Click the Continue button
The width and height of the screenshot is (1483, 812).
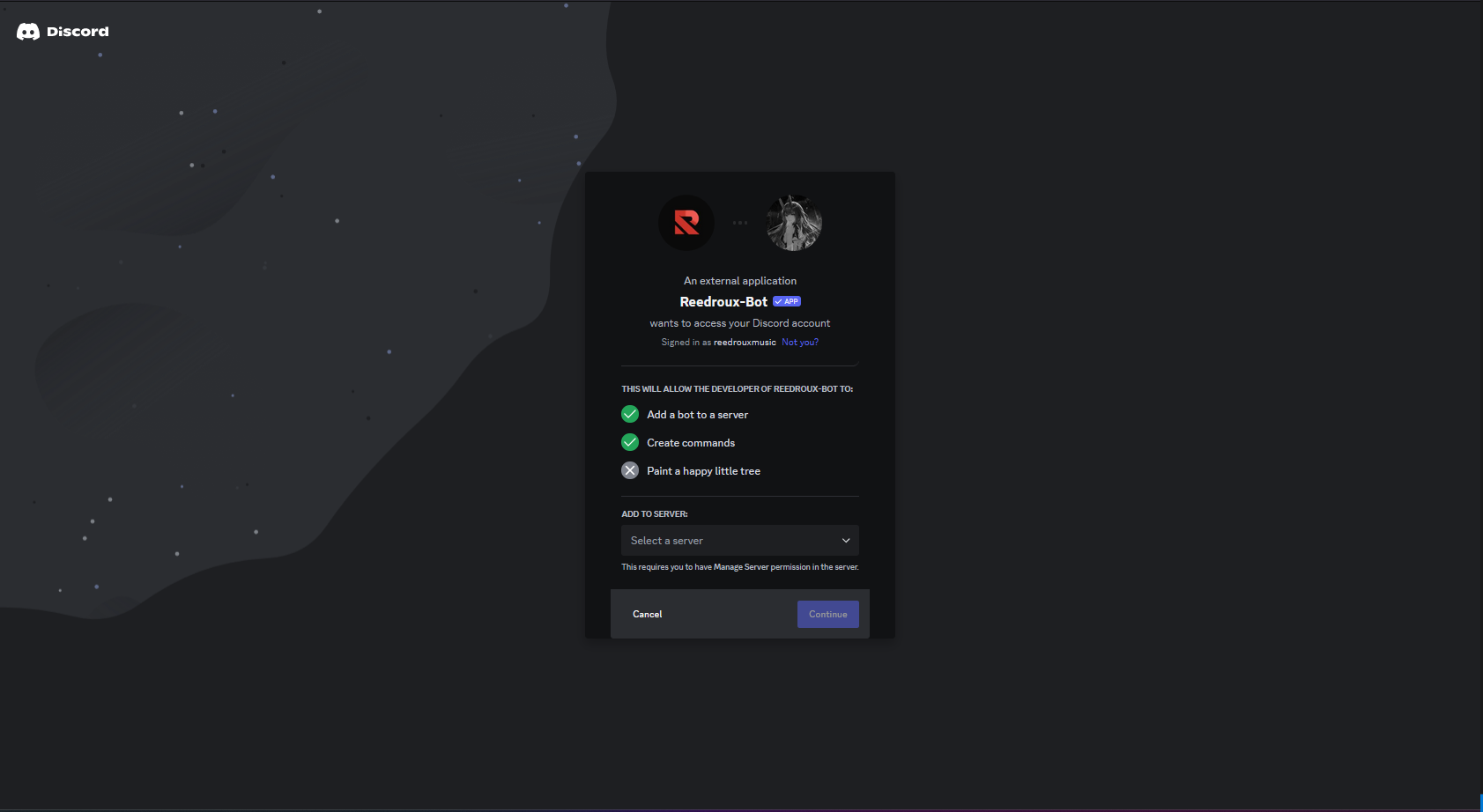tap(828, 615)
